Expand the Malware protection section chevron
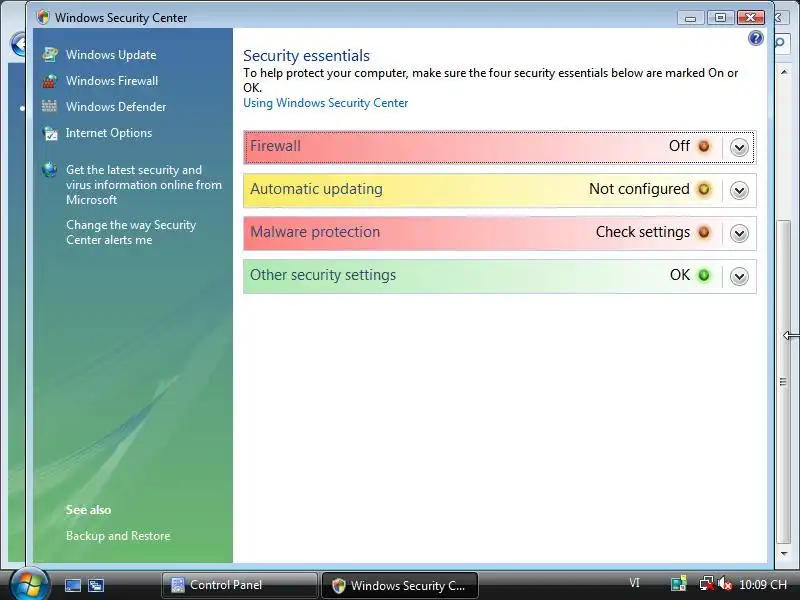Viewport: 800px width, 600px height. tap(739, 233)
